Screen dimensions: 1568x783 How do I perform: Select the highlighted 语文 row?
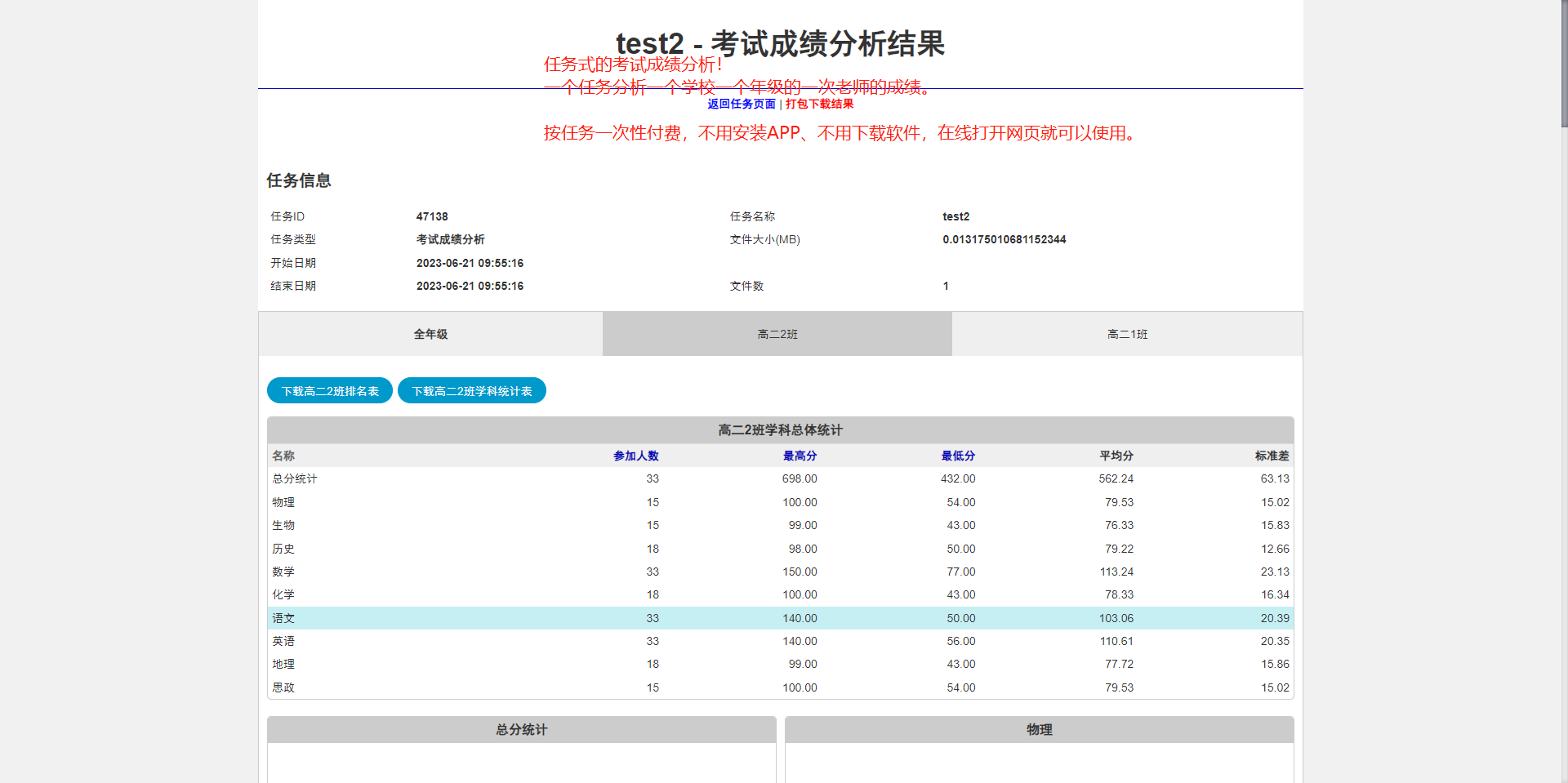(x=781, y=618)
